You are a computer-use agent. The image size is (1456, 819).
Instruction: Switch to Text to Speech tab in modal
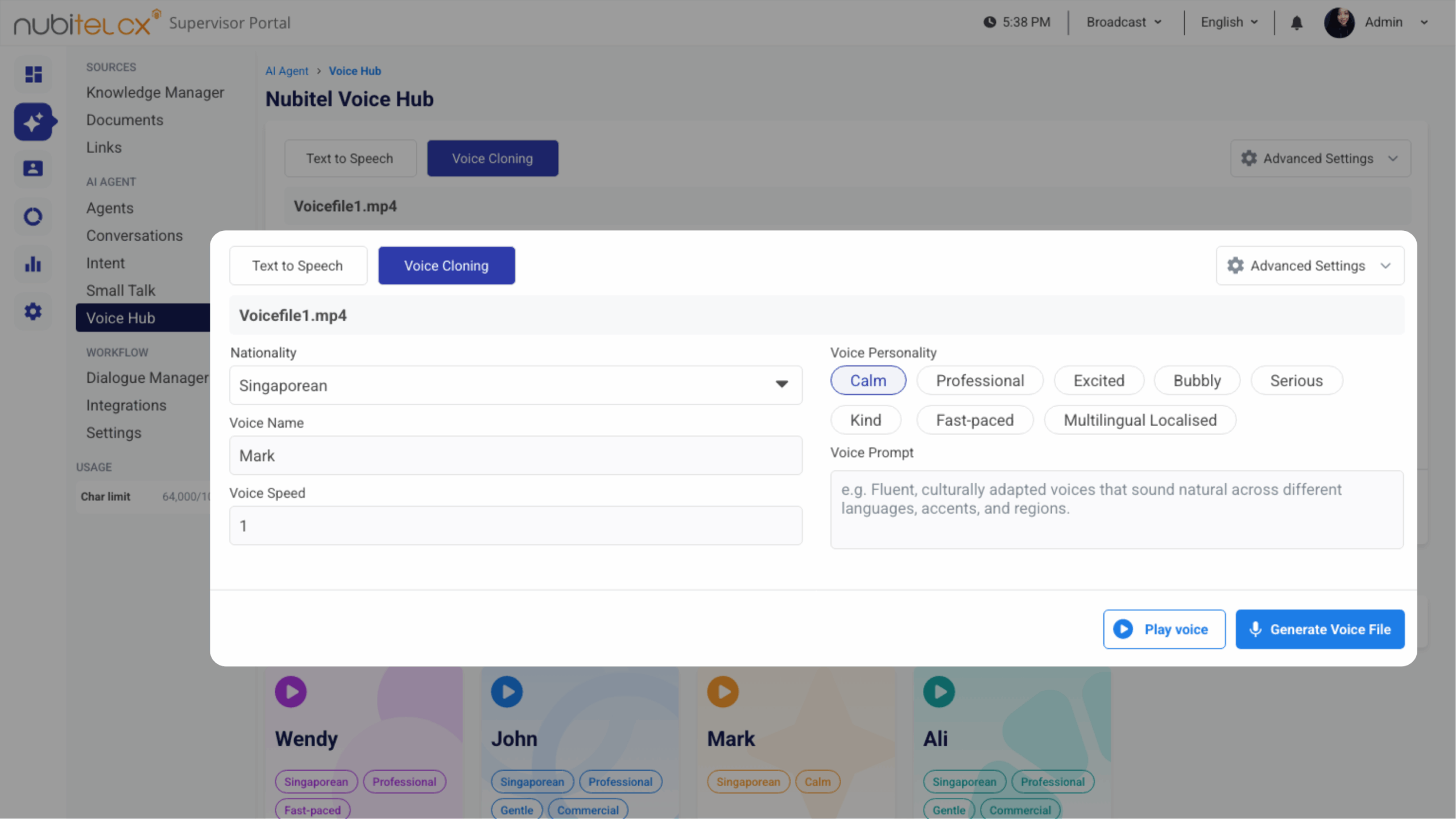pos(298,266)
